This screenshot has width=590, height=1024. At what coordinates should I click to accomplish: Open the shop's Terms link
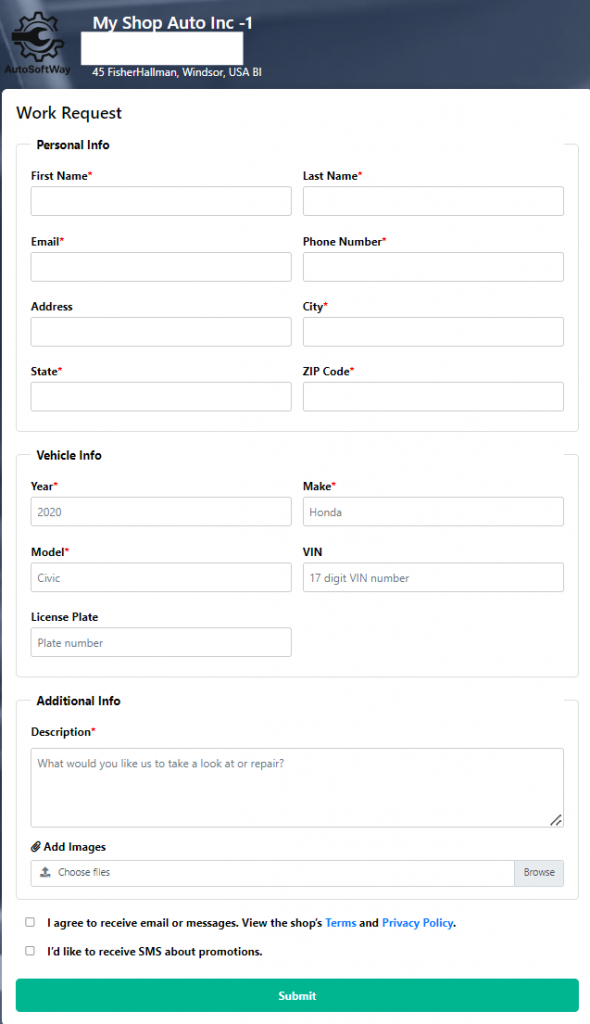pyautogui.click(x=340, y=923)
